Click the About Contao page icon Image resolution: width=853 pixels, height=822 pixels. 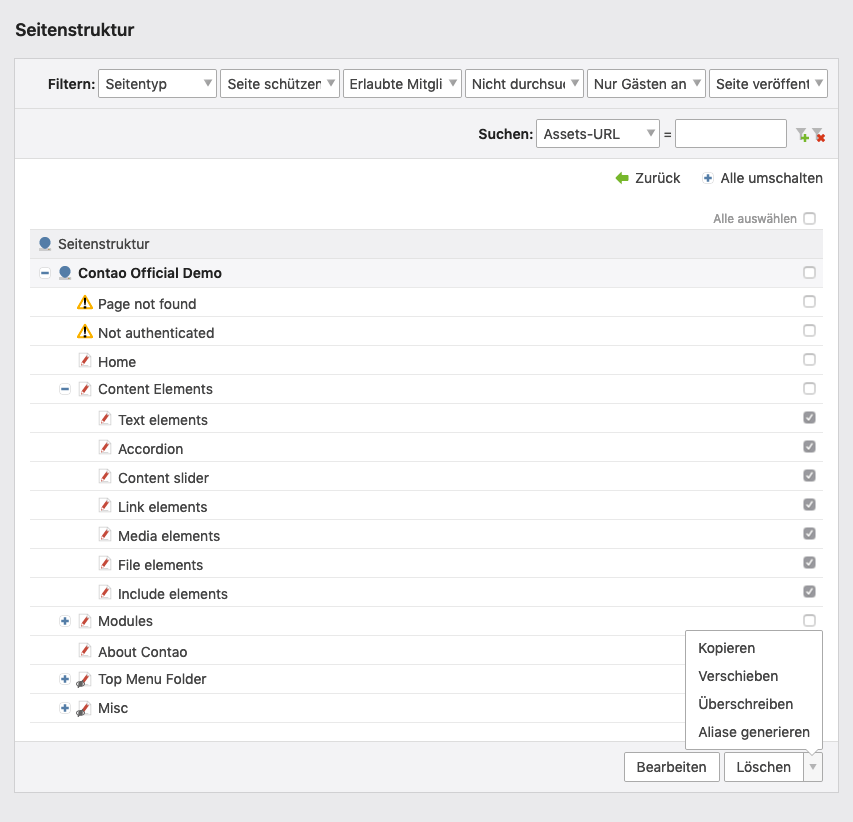[85, 650]
